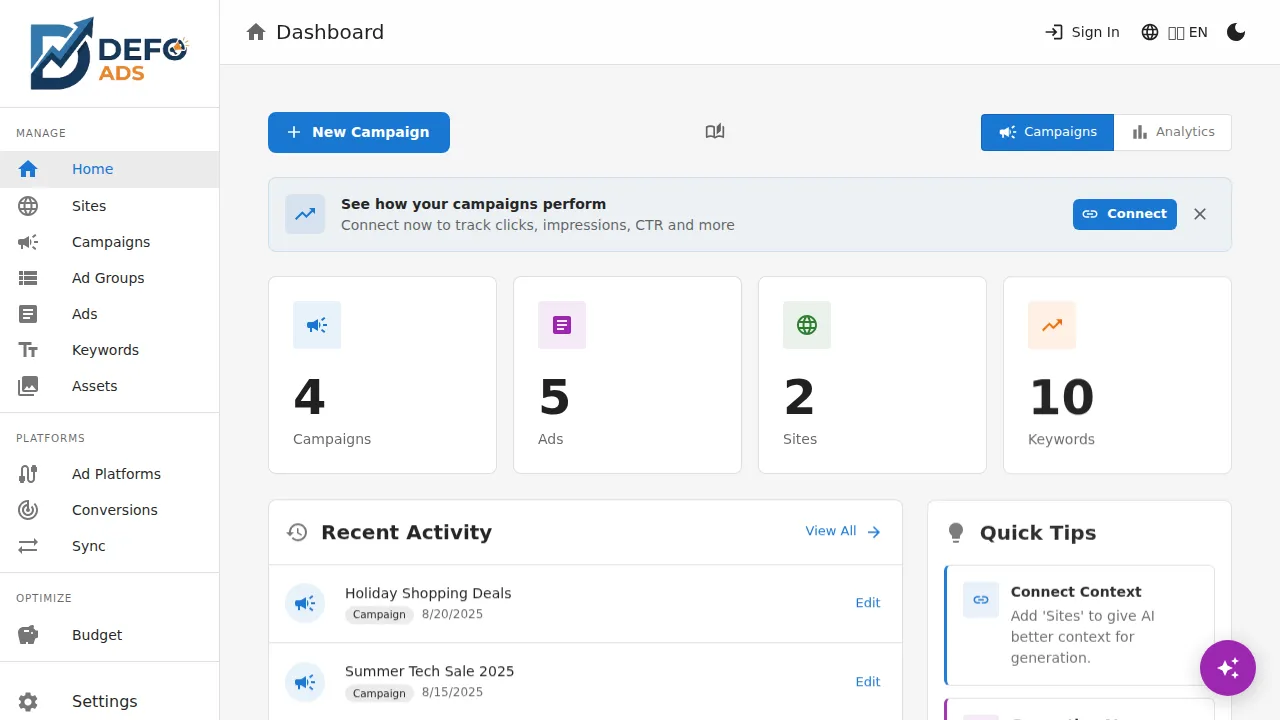The height and width of the screenshot is (720, 1280).
Task: Open the AI assistant sparkle button
Action: pyautogui.click(x=1228, y=668)
